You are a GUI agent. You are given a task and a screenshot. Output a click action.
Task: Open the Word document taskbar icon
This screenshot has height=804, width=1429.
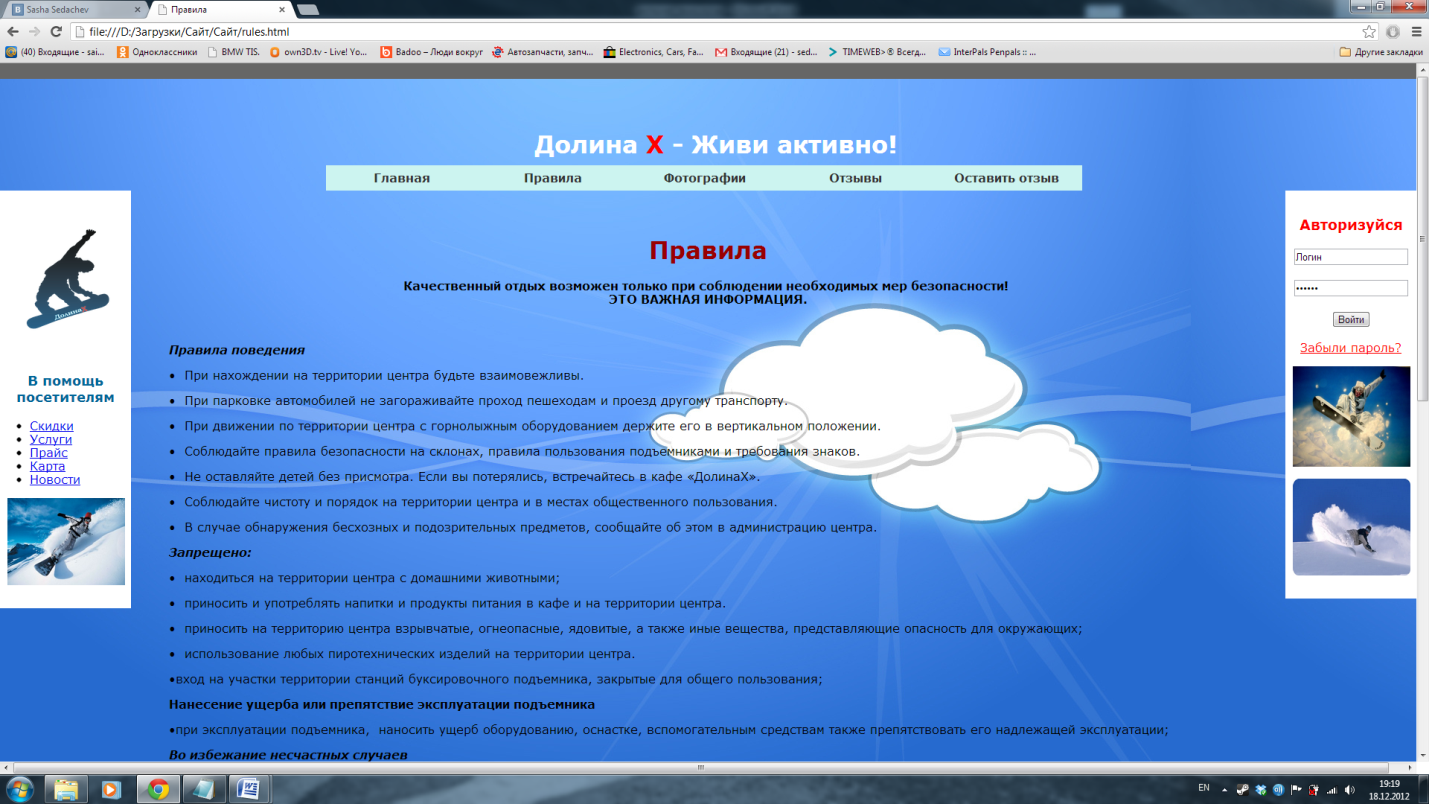[x=247, y=789]
